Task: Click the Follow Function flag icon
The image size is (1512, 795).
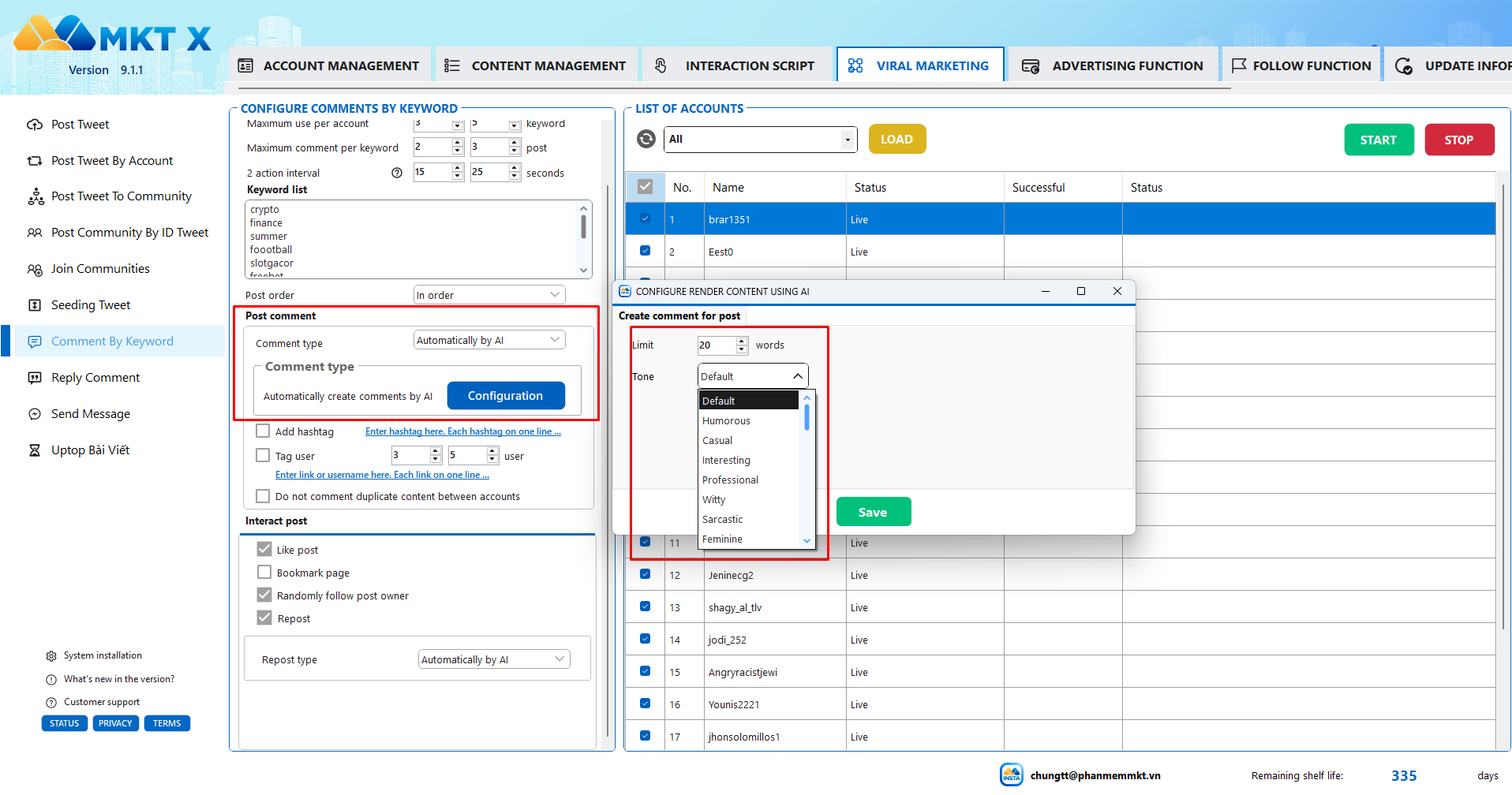Action: [1239, 65]
